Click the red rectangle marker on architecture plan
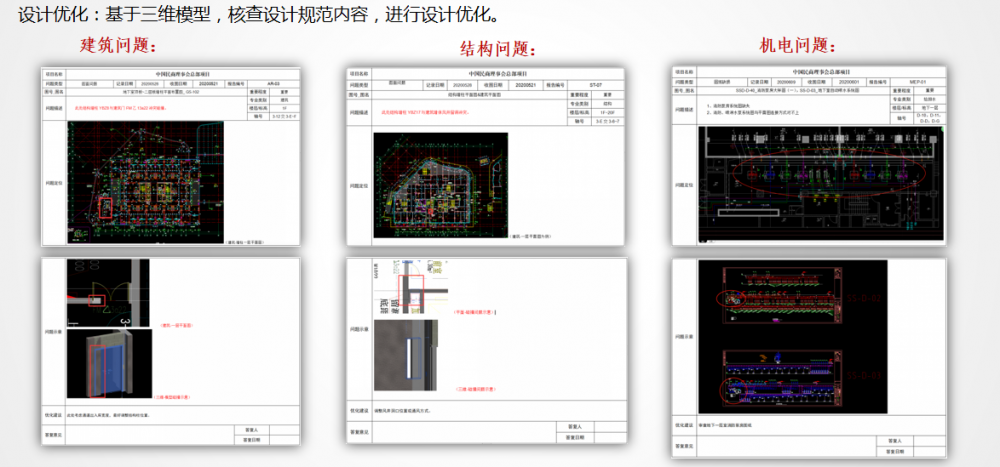Screen dimensions: 1000x467 105,208
